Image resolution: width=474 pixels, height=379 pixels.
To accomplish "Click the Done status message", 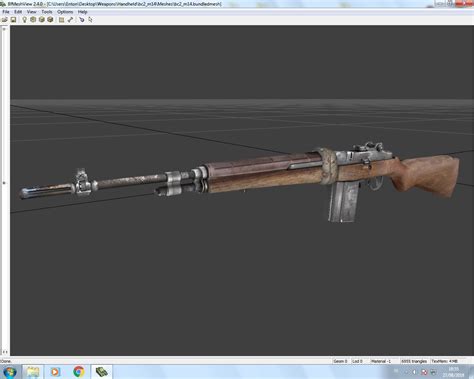I will tap(6, 361).
